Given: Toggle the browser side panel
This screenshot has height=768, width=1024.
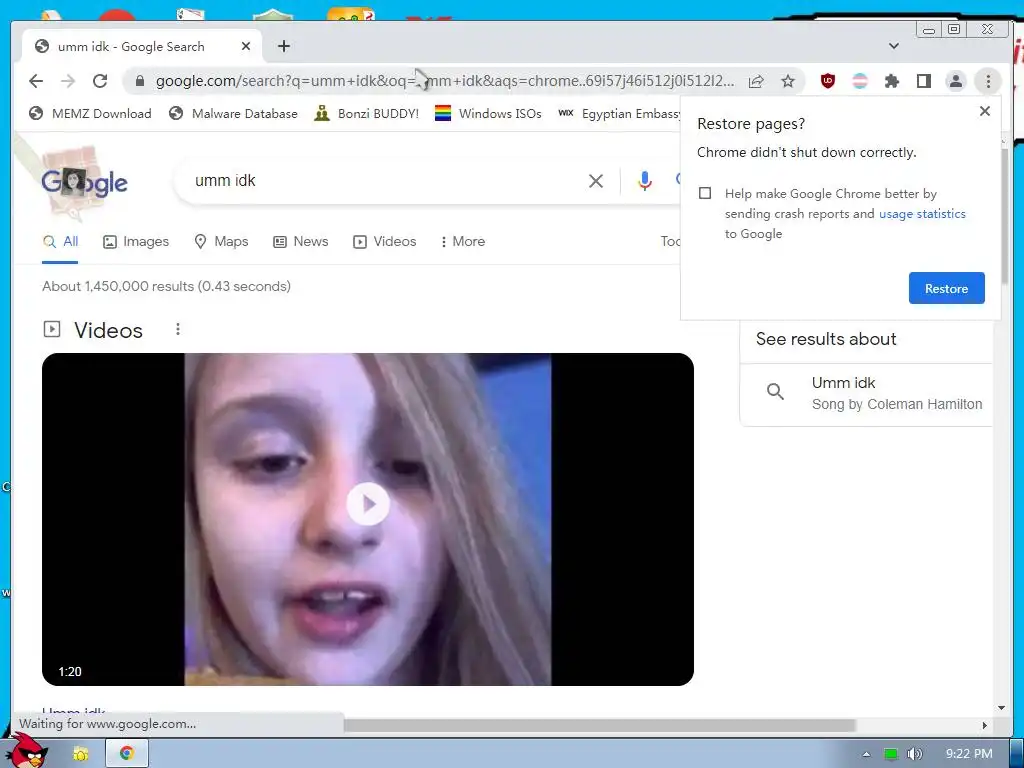Looking at the screenshot, I should point(923,81).
